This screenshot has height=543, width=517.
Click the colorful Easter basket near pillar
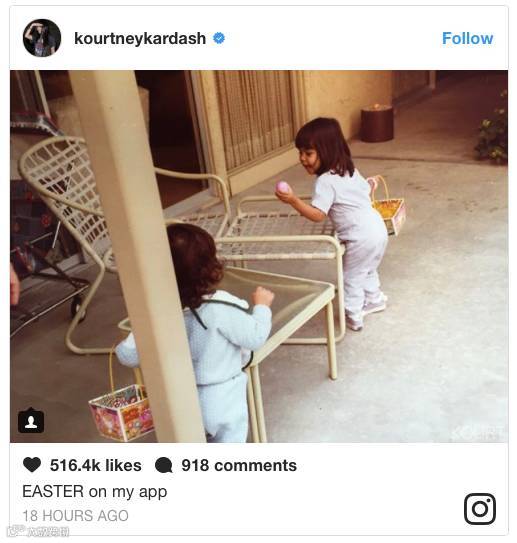[x=122, y=412]
